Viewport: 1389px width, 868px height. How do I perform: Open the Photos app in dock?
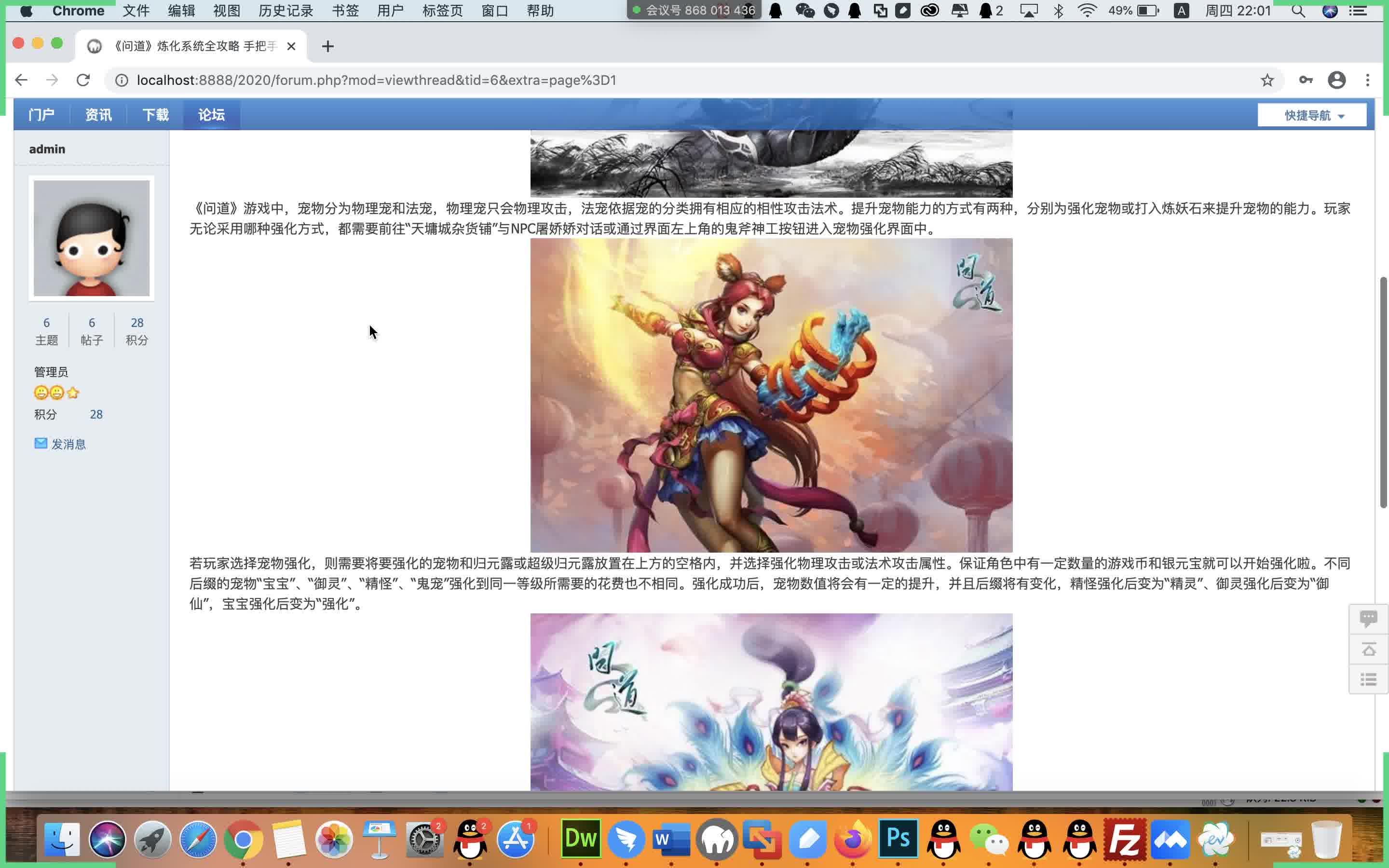click(333, 839)
